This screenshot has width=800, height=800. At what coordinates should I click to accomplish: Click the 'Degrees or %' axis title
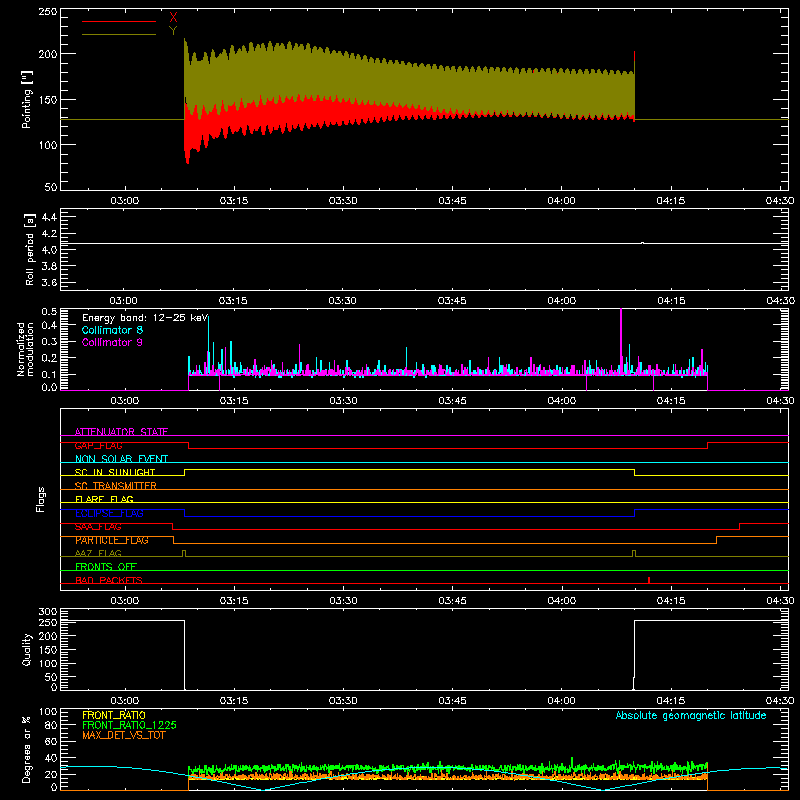pyautogui.click(x=27, y=749)
